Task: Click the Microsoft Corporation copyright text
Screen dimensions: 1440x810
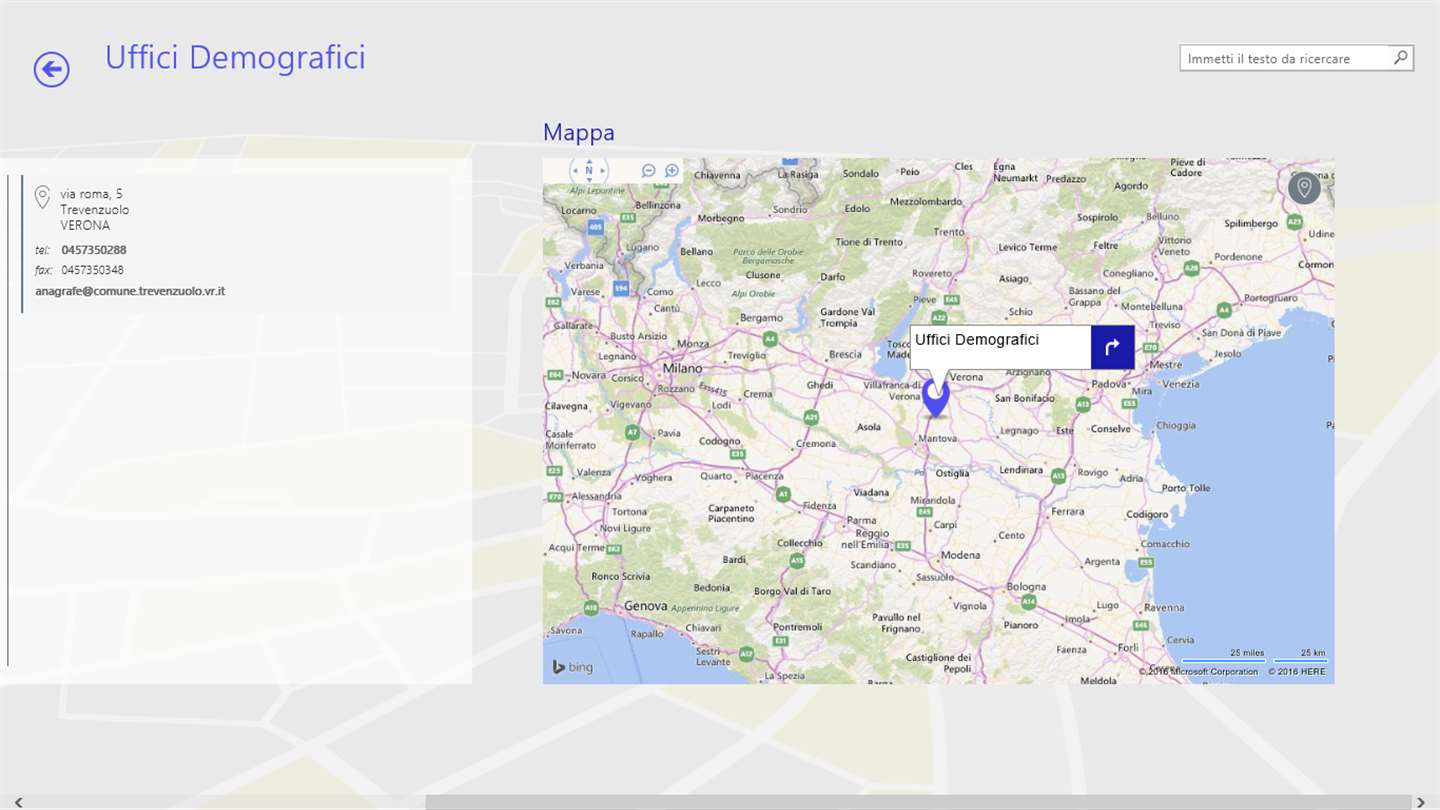Action: click(1199, 671)
